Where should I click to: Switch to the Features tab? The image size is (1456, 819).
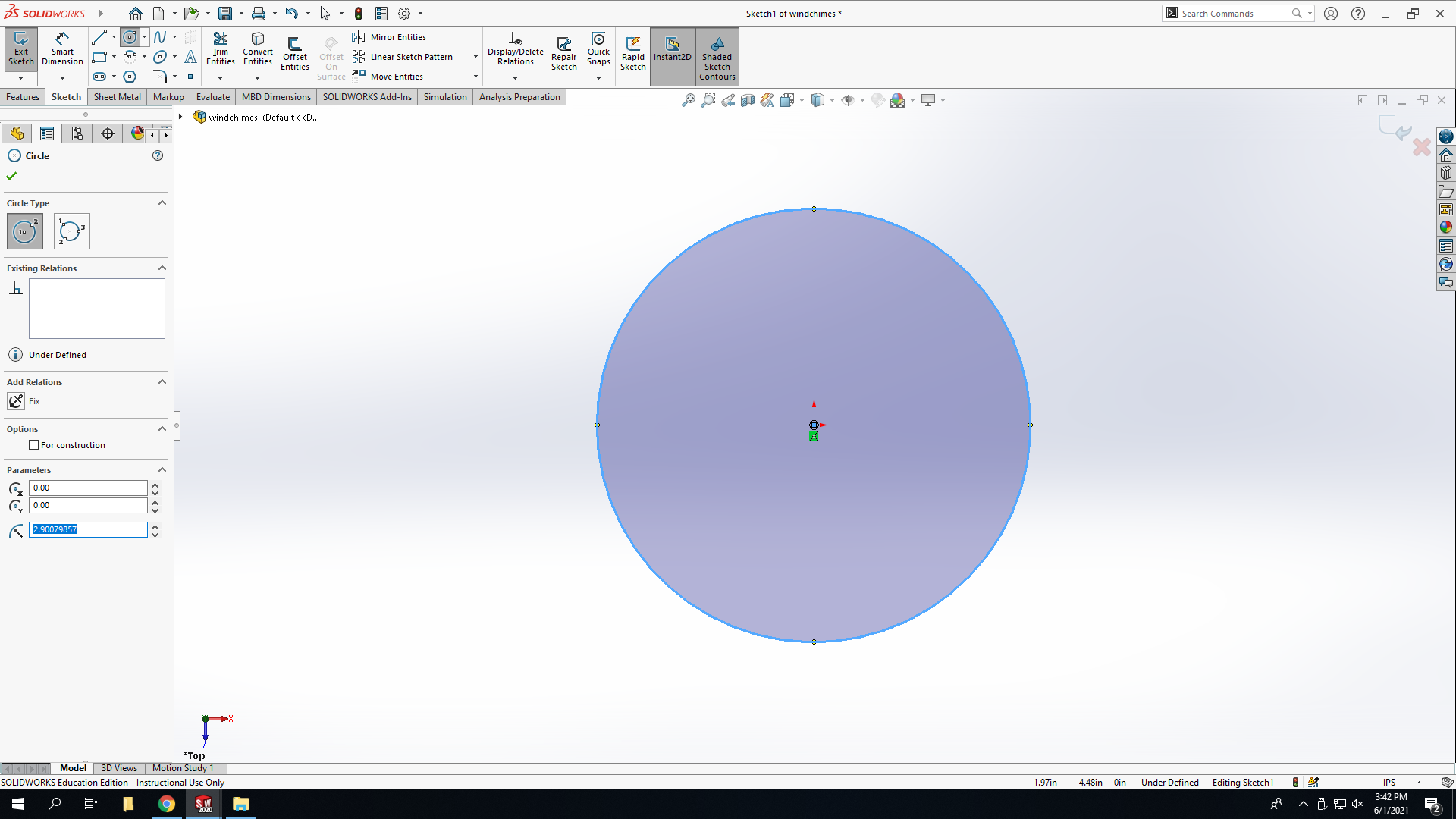click(x=23, y=97)
